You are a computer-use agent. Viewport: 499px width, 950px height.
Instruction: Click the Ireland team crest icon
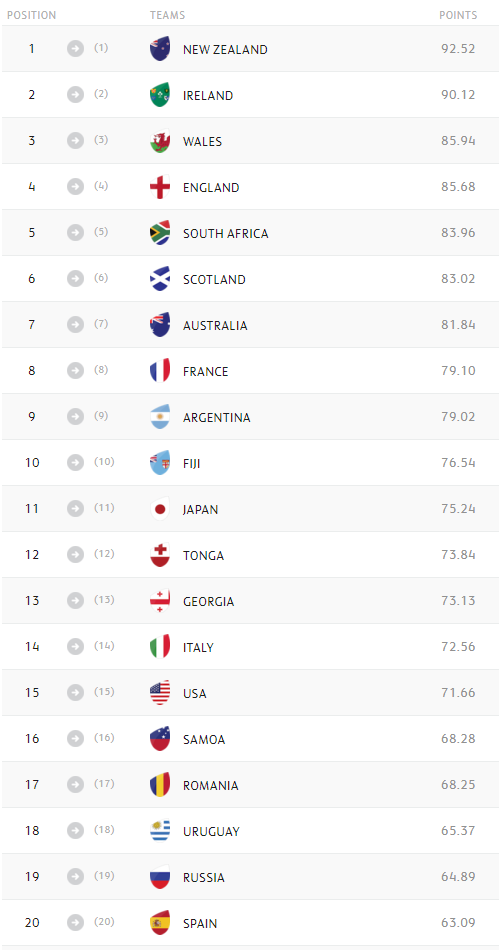point(160,95)
